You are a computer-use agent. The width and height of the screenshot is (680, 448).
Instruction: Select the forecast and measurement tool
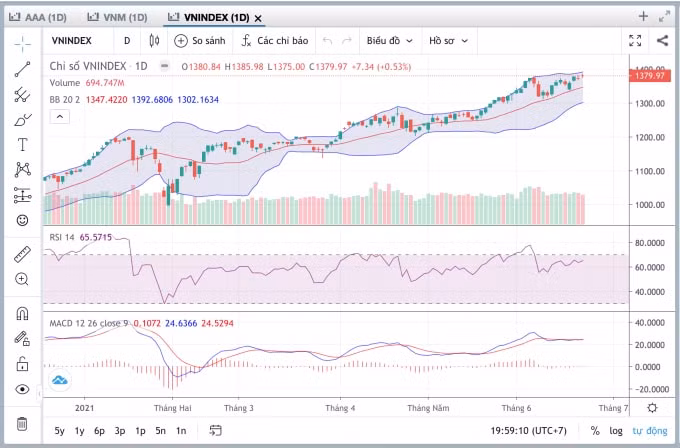point(23,195)
